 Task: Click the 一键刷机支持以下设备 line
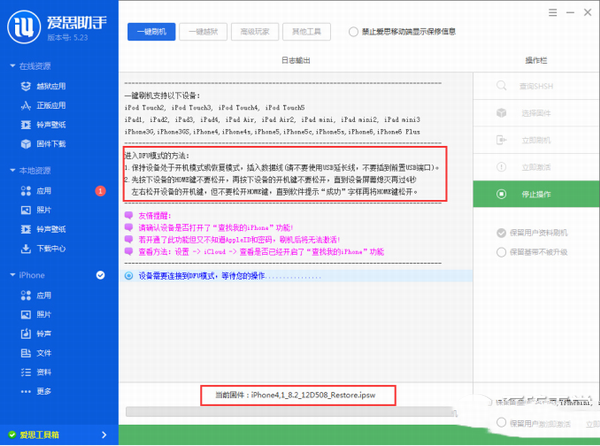162,96
